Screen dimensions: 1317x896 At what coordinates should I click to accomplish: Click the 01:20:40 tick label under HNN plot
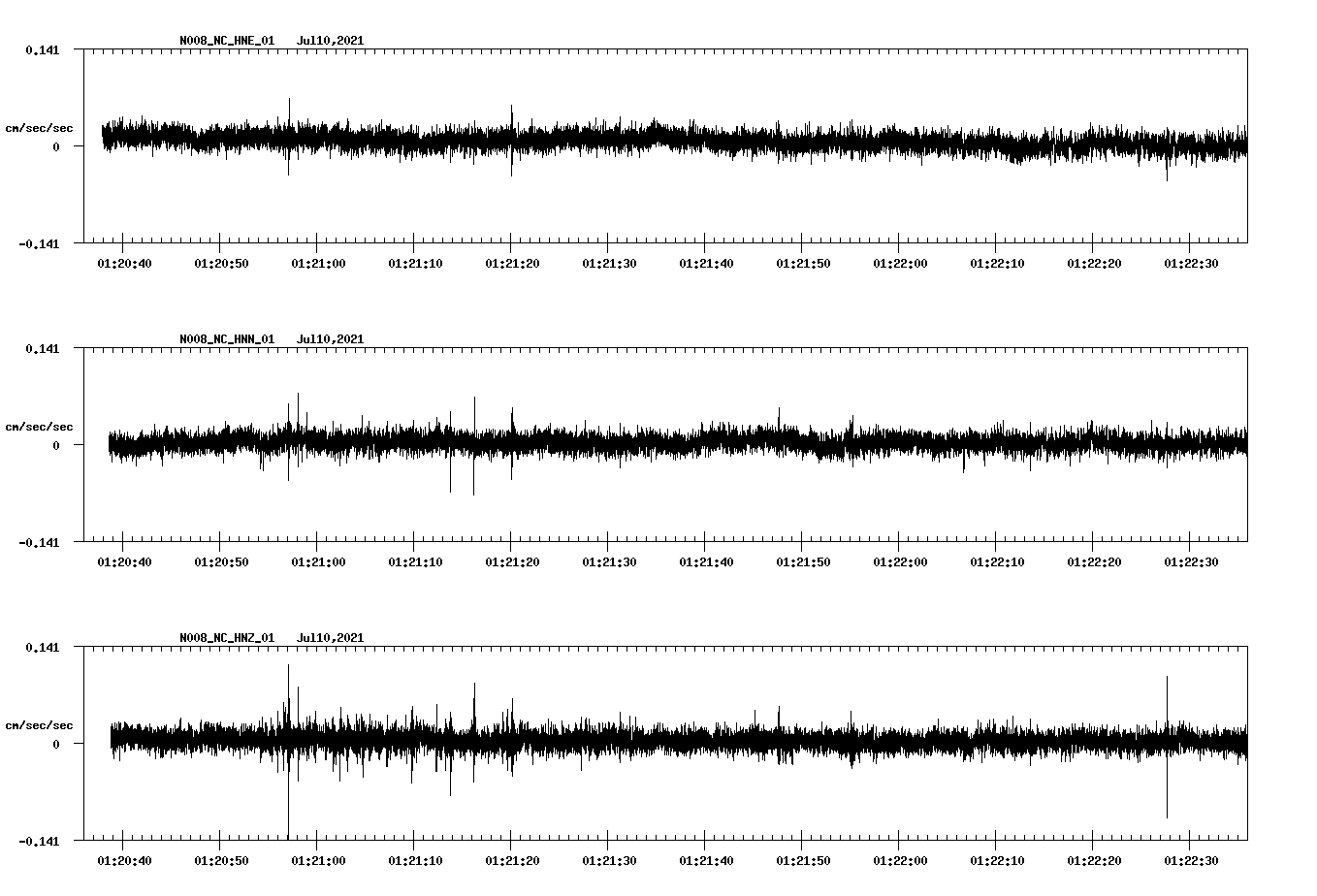pyautogui.click(x=123, y=562)
